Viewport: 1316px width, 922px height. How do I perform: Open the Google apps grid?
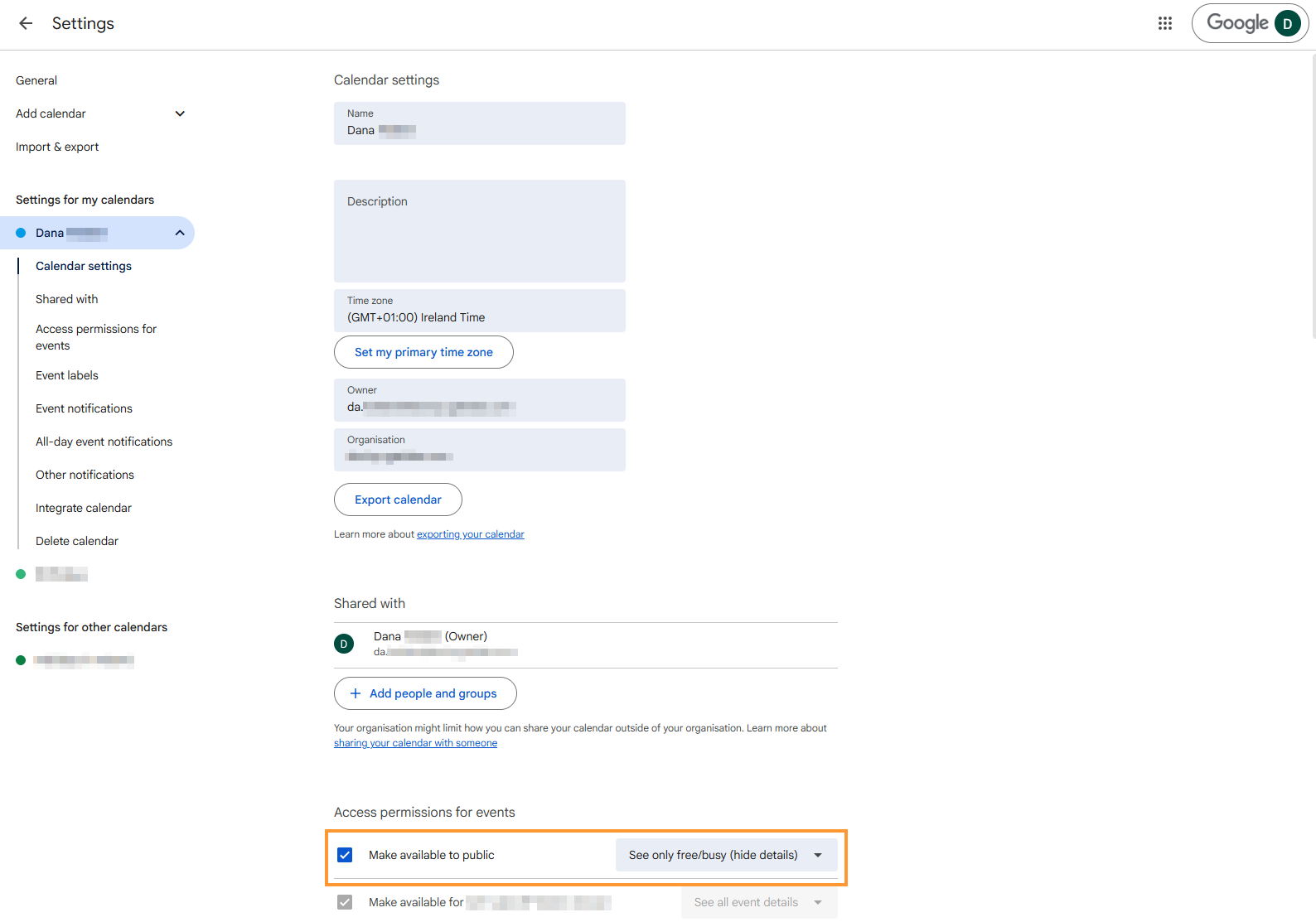click(1165, 23)
